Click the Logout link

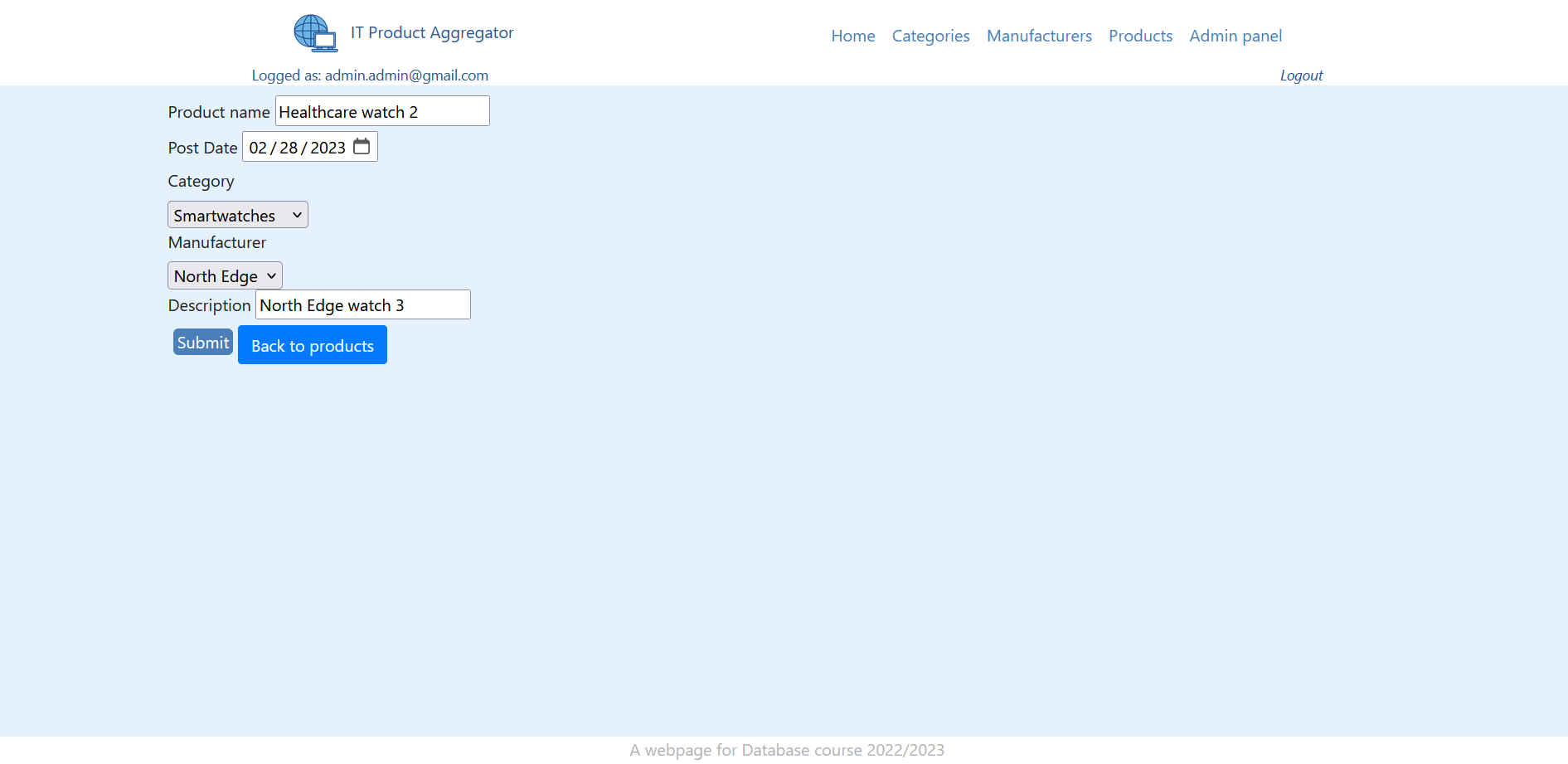[1300, 75]
